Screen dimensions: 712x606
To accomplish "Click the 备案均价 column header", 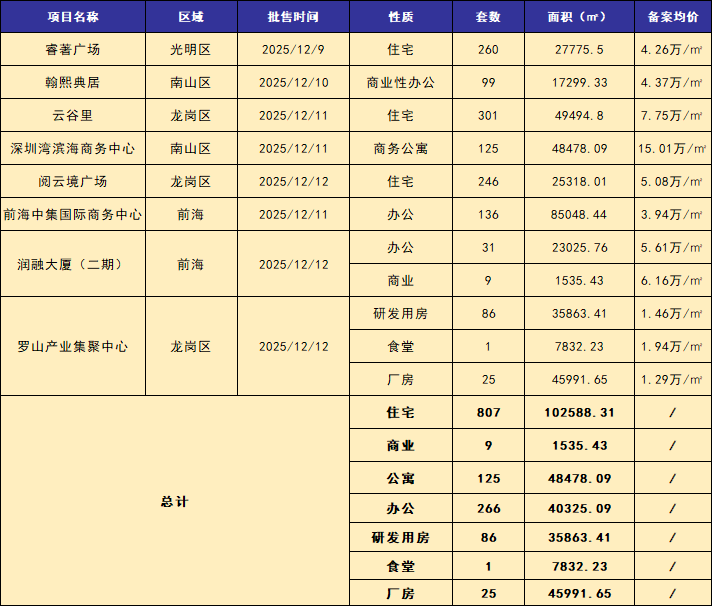I will point(673,17).
